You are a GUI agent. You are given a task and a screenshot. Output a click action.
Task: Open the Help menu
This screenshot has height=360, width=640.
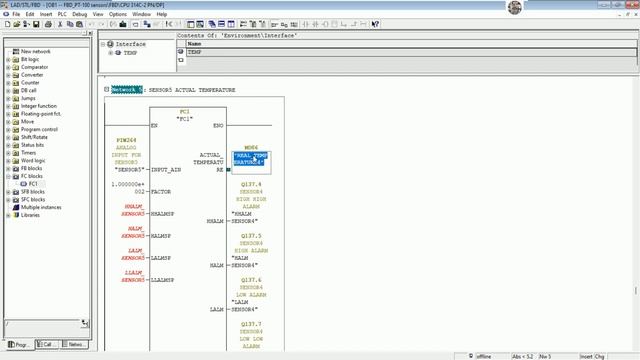coord(162,14)
